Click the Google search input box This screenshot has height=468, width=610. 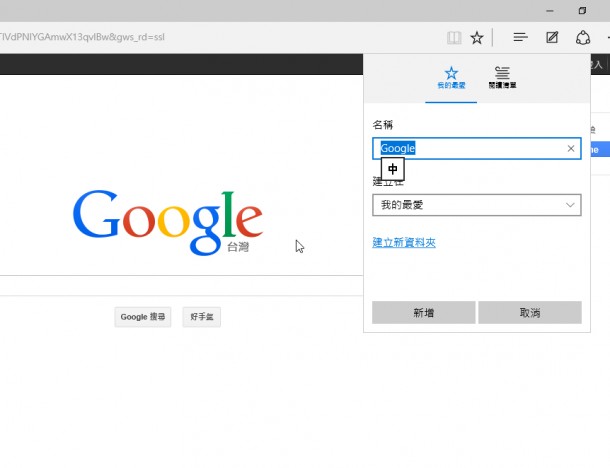pyautogui.click(x=181, y=286)
